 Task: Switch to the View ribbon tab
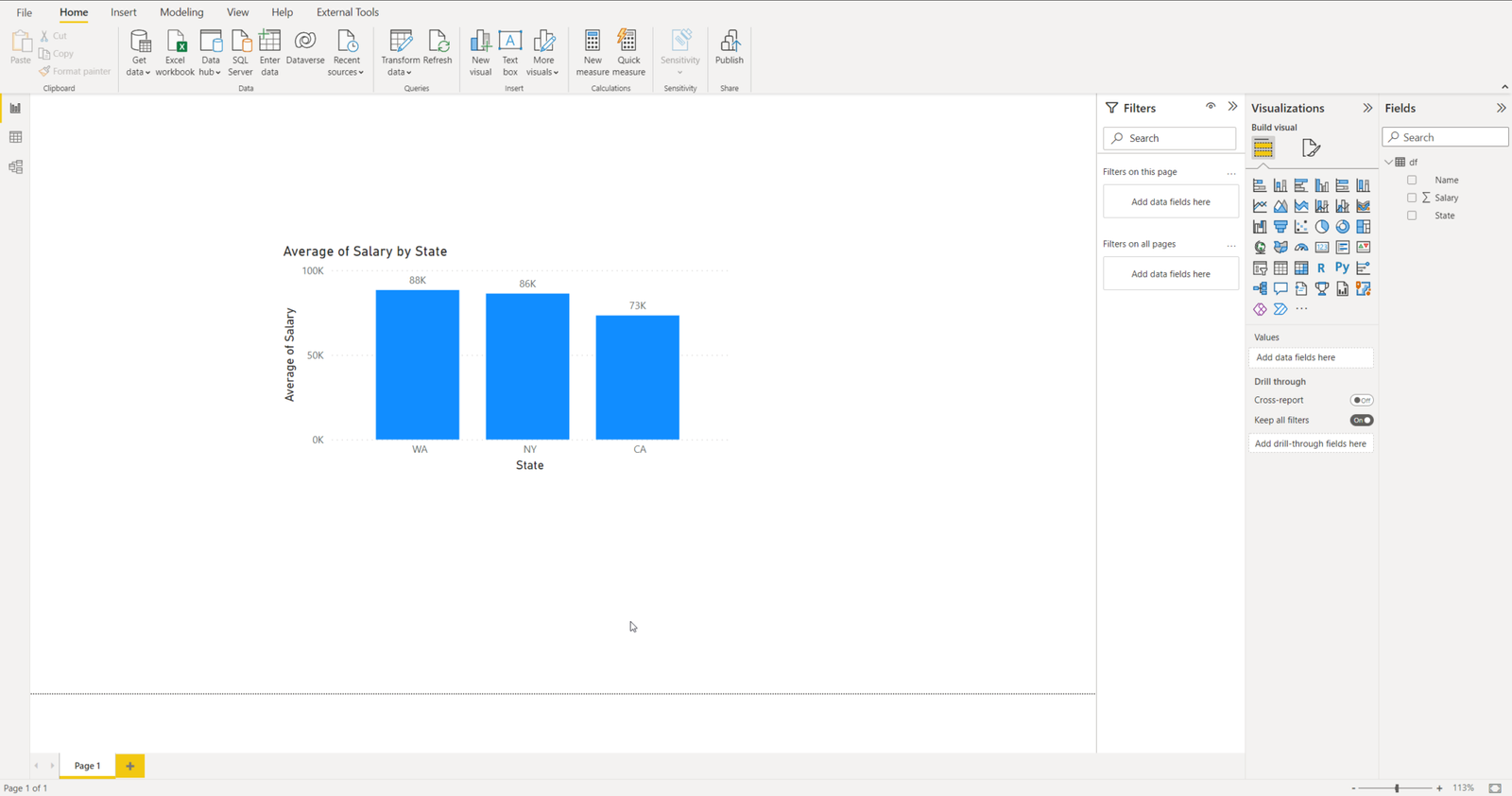237,12
